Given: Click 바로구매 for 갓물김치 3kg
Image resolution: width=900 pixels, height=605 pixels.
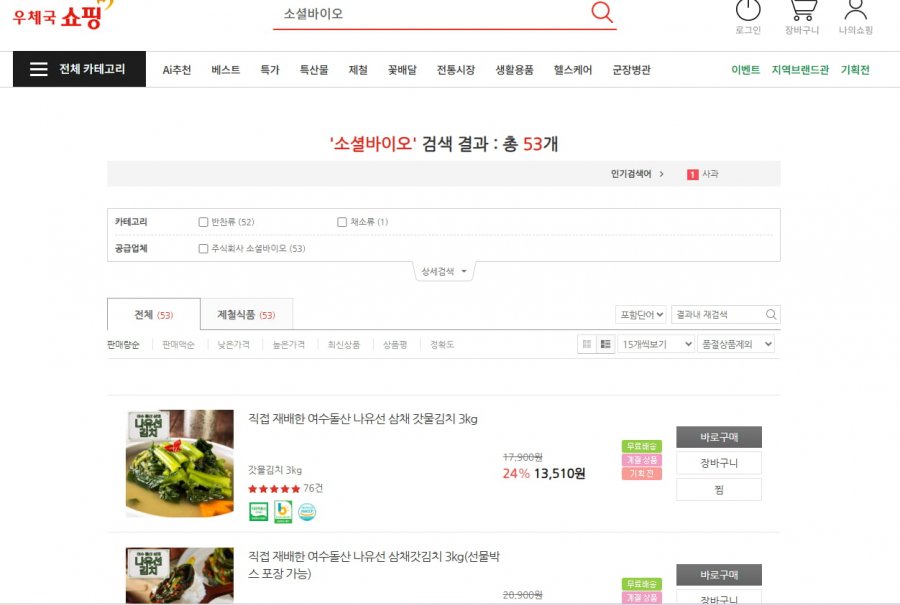Looking at the screenshot, I should click(x=719, y=437).
